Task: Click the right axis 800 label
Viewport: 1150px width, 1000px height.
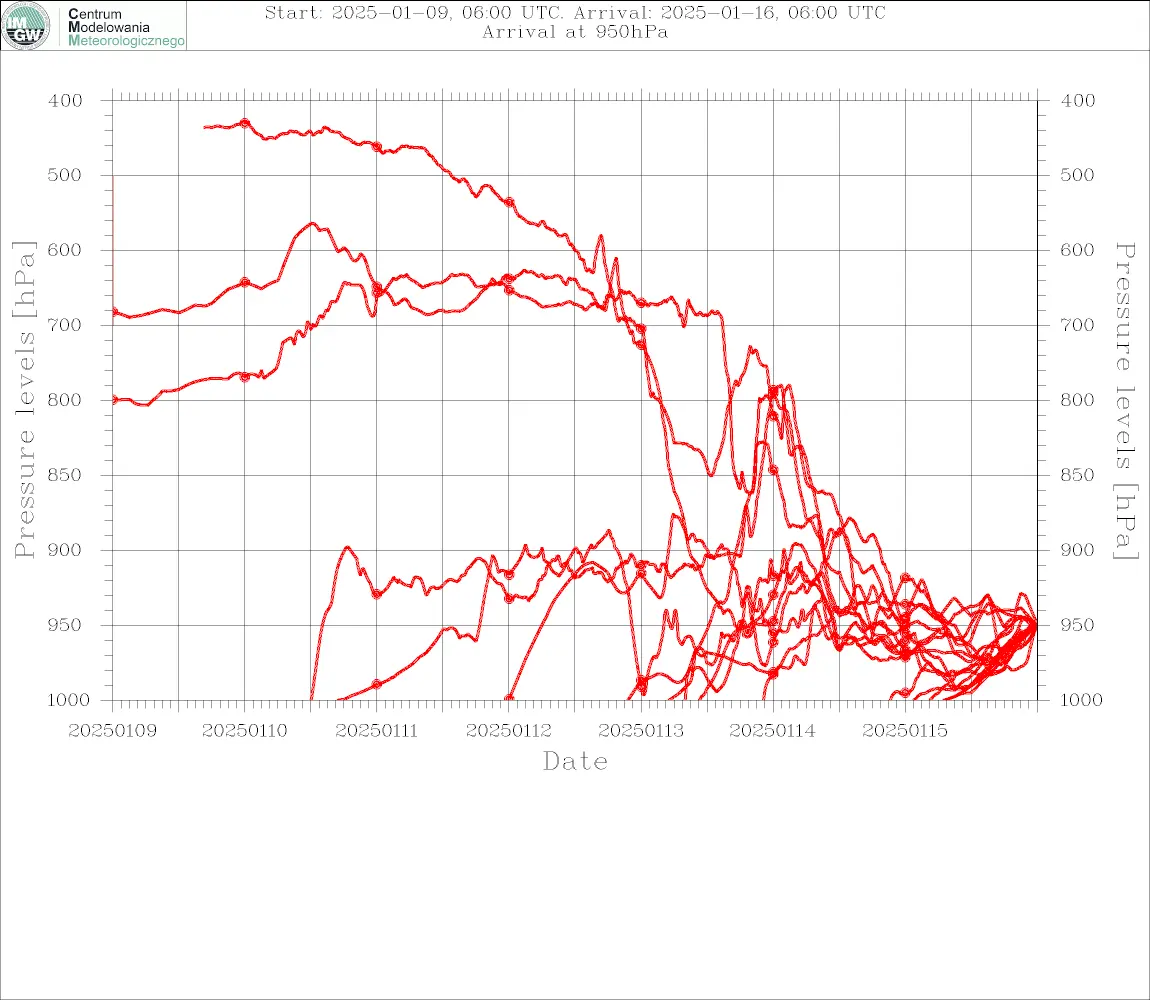Action: point(1077,401)
